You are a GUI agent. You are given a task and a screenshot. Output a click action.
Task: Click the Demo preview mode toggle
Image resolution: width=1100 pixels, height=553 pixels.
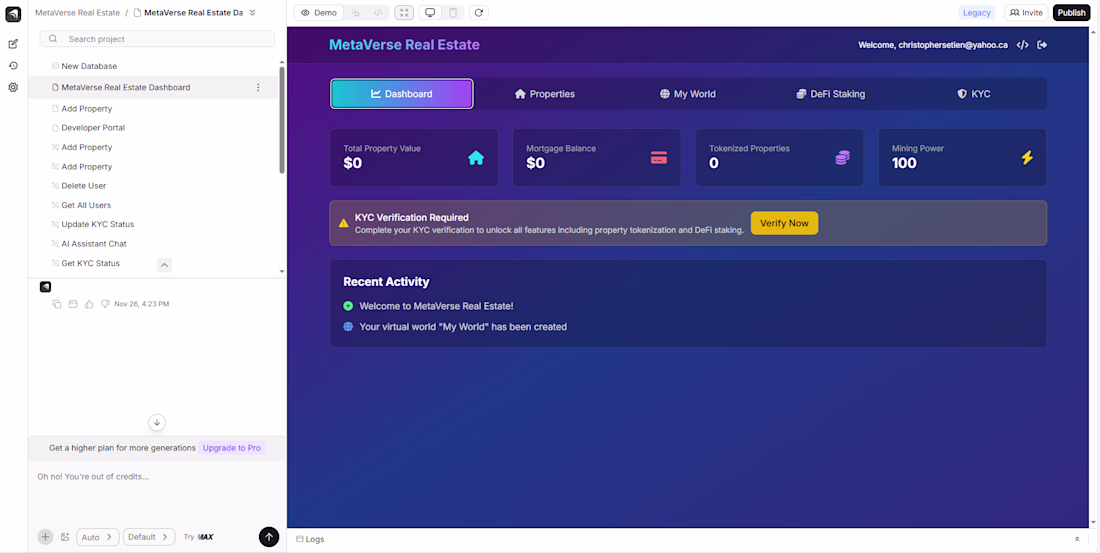(319, 13)
